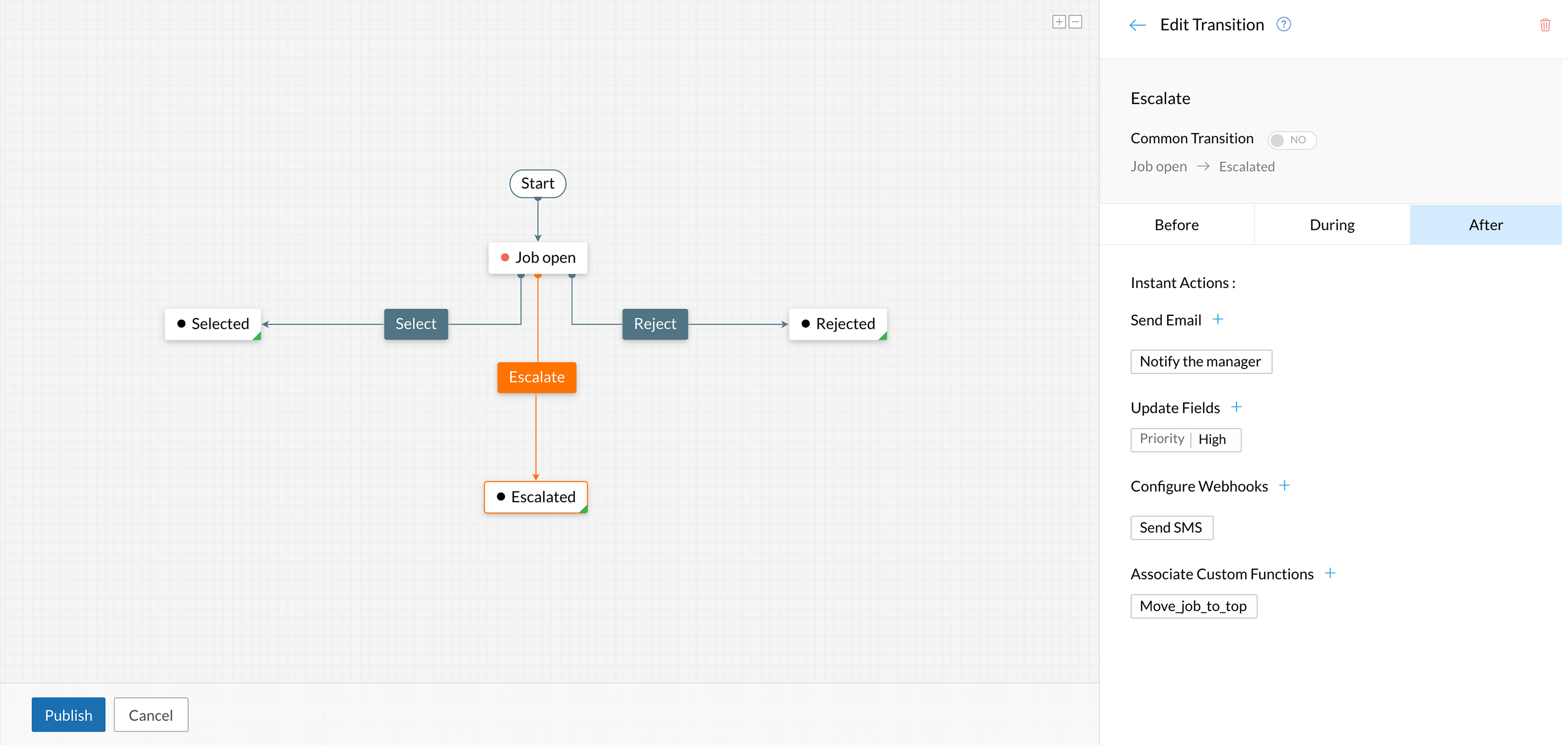Toggle the Common Transition switch
Screen dimensions: 1568x745
pyautogui.click(x=1291, y=140)
